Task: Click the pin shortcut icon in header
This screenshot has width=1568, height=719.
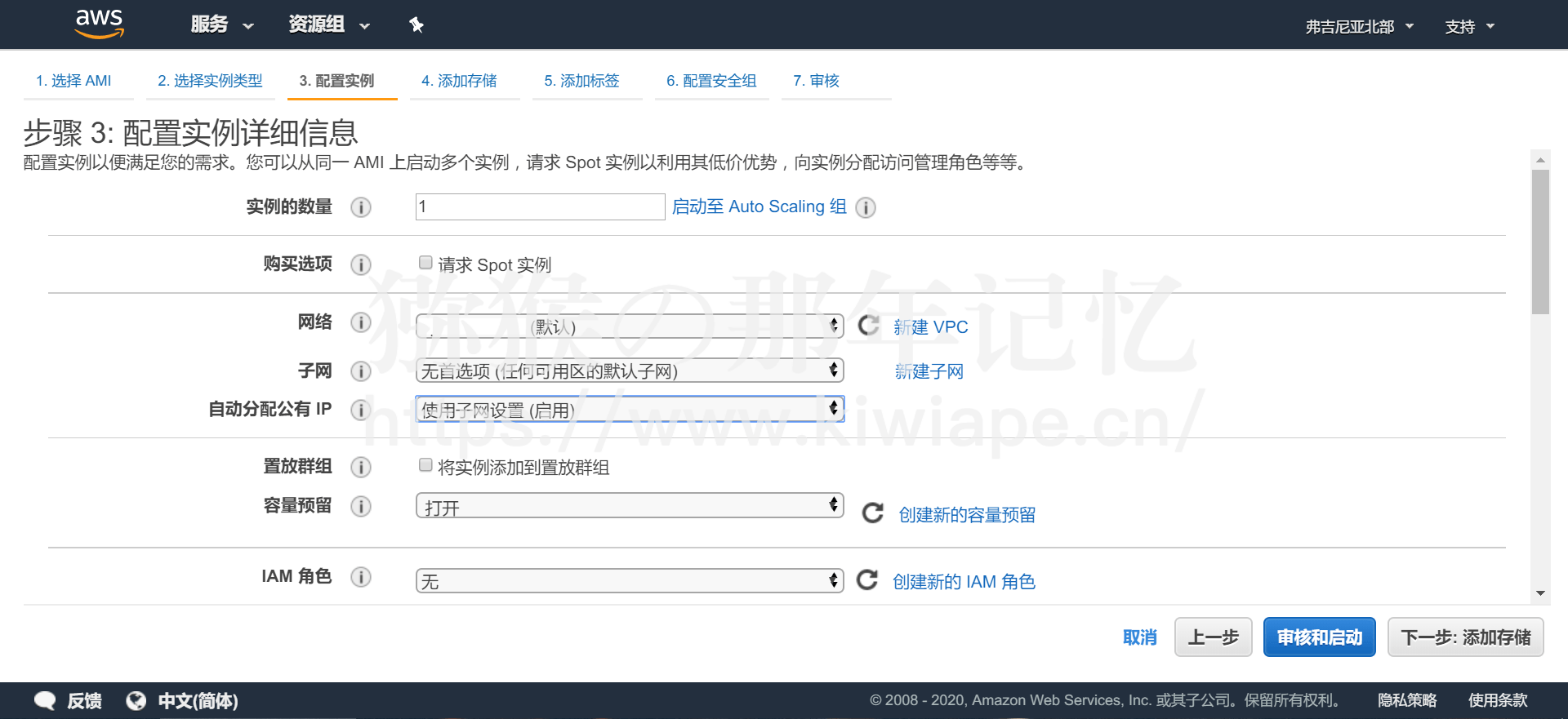Action: coord(416,24)
